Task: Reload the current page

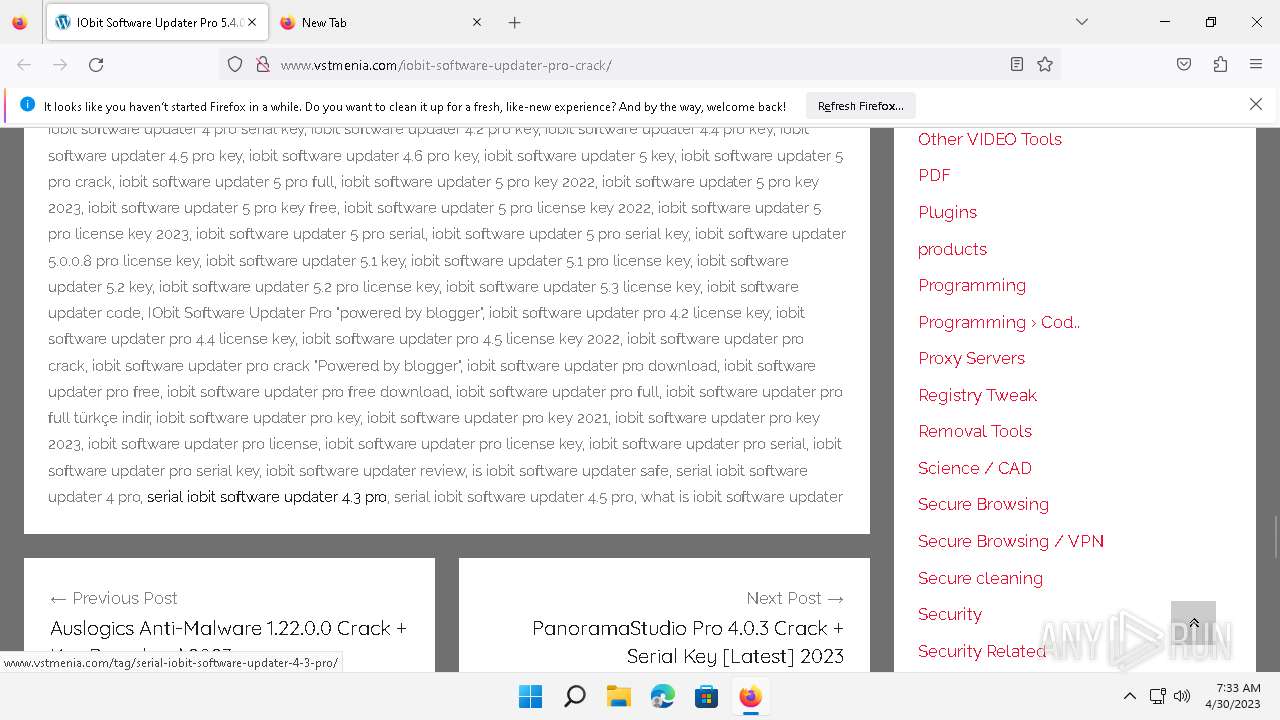Action: point(96,64)
